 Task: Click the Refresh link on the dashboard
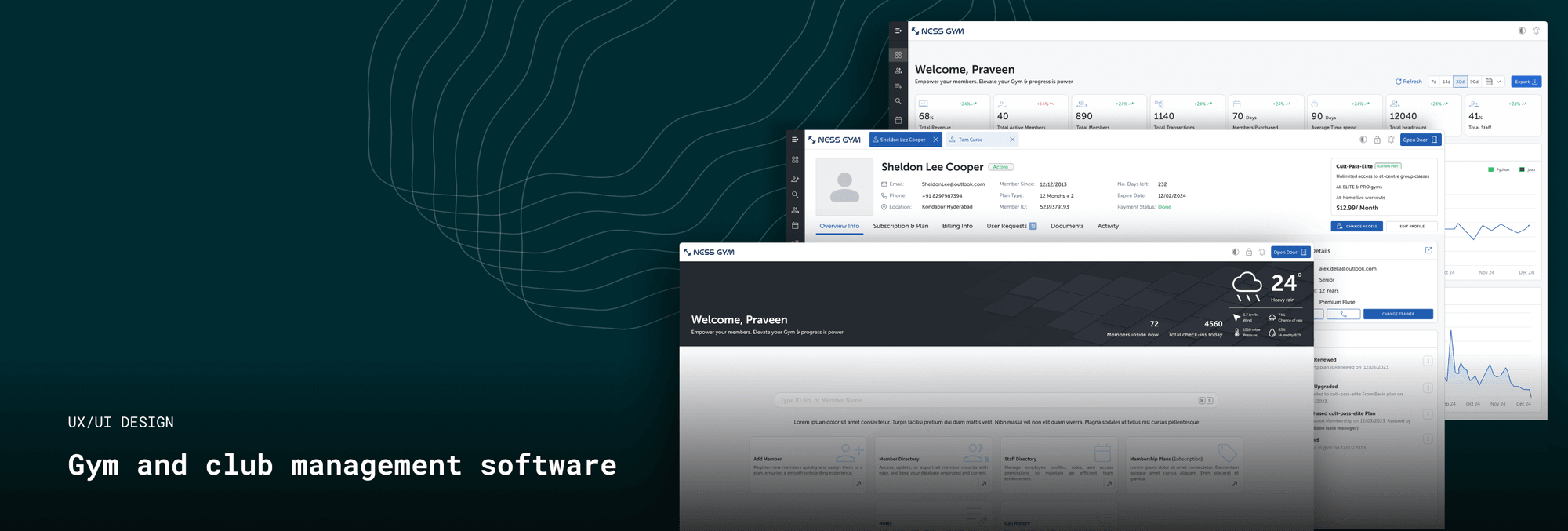tap(1408, 82)
